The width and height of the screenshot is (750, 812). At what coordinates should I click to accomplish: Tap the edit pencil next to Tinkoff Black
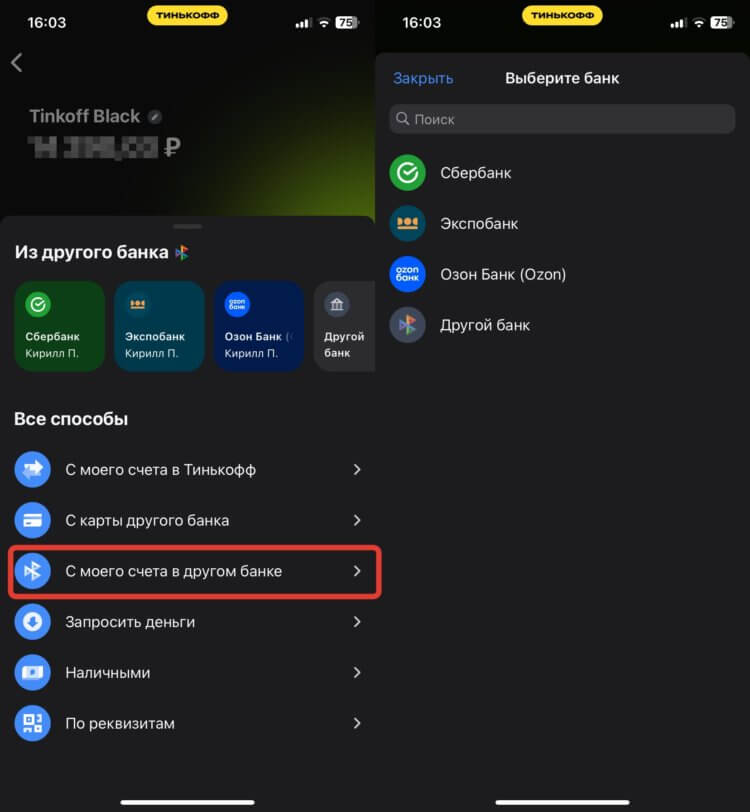[x=154, y=117]
